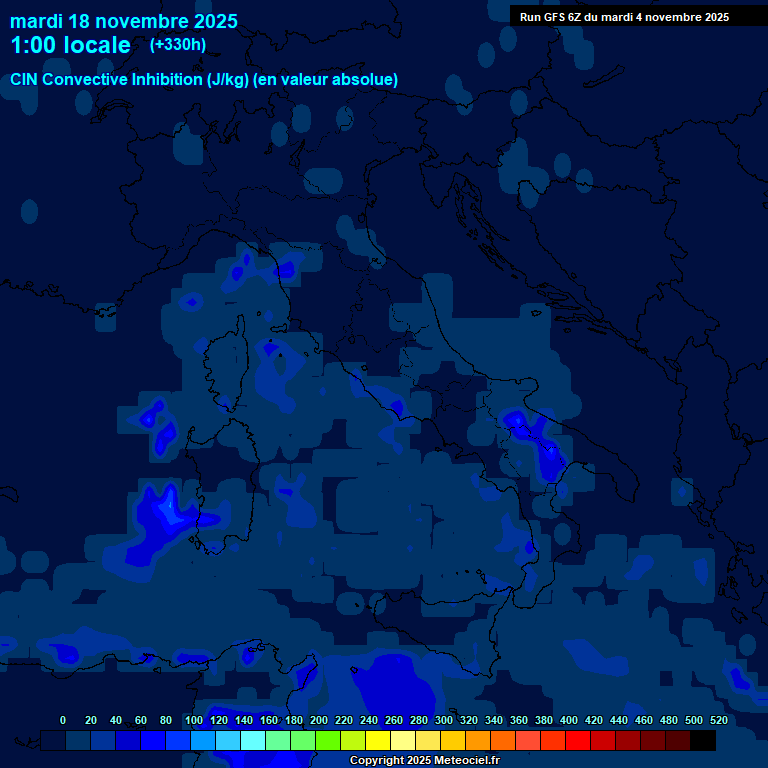Click the 'Copyright 2025 Meteociel.fr' text

point(424,760)
